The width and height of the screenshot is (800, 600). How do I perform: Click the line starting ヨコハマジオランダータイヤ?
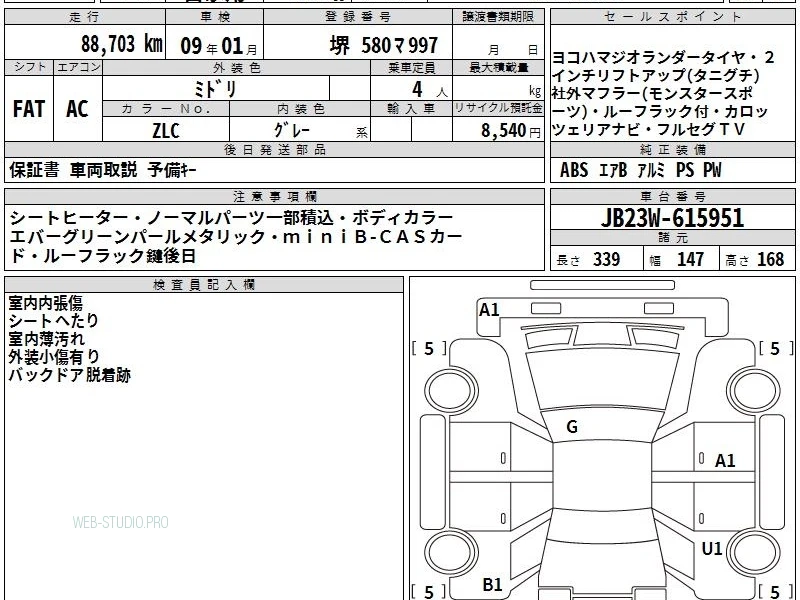click(663, 57)
